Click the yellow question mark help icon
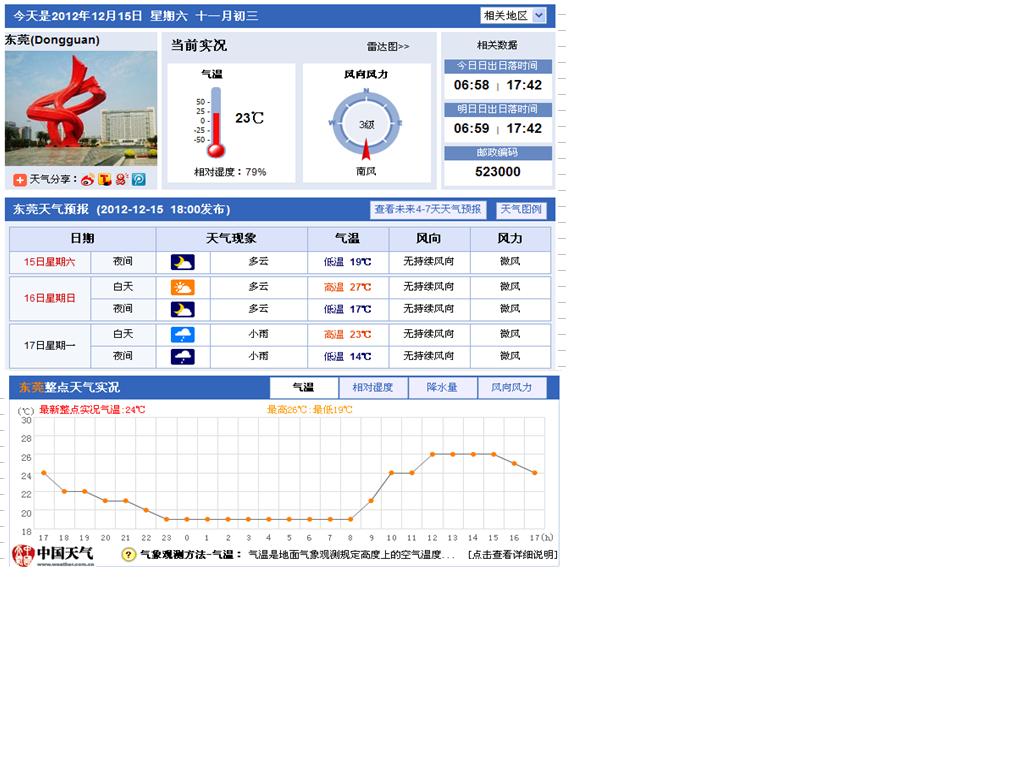This screenshot has width=1024, height=768. click(x=128, y=554)
